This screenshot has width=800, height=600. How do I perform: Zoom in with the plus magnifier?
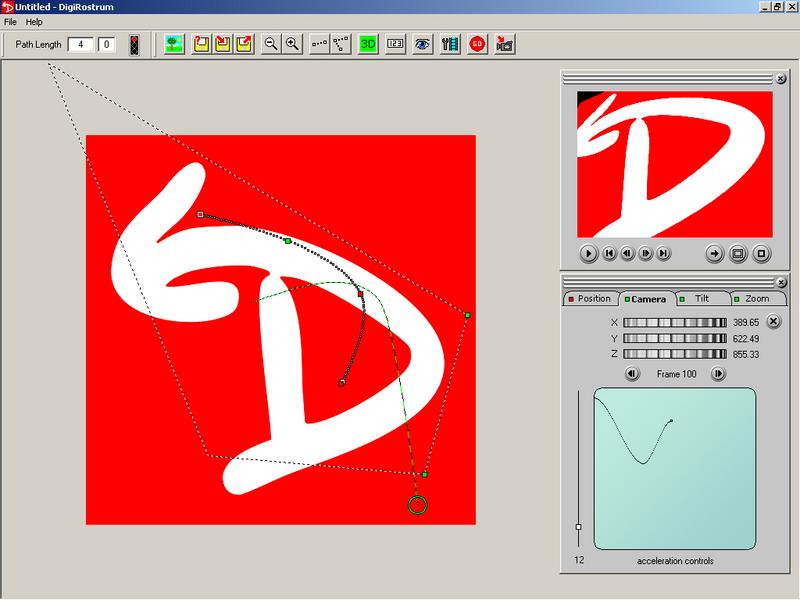click(292, 44)
